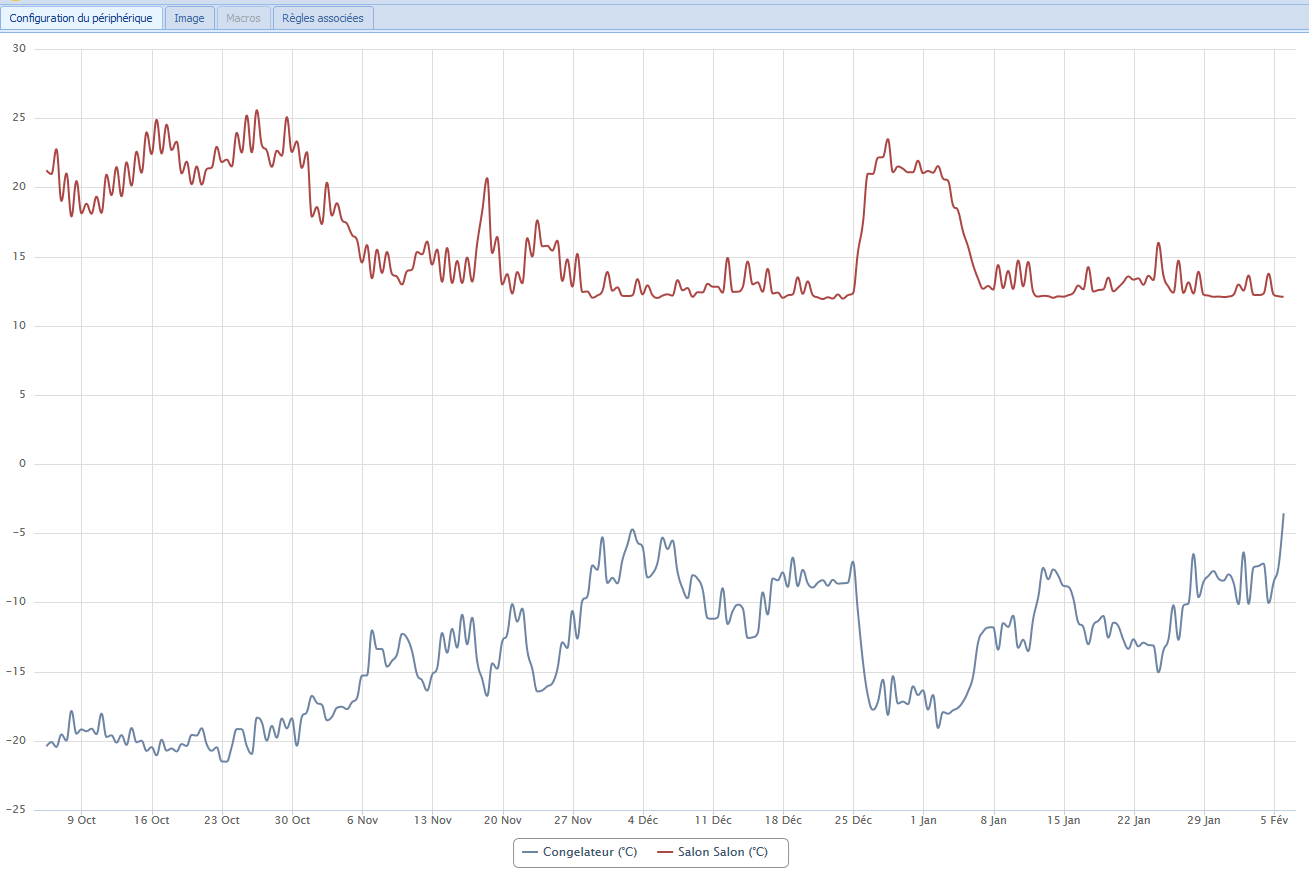This screenshot has width=1309, height=873.
Task: Click the Congelateur curve end point at 5 Fév
Action: (x=1283, y=514)
